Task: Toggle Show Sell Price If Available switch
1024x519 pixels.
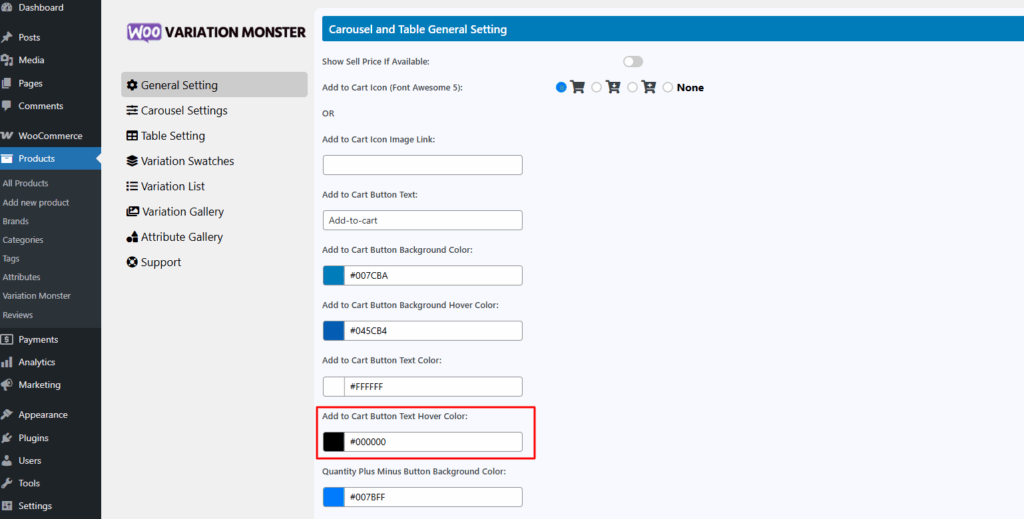Action: 633,61
